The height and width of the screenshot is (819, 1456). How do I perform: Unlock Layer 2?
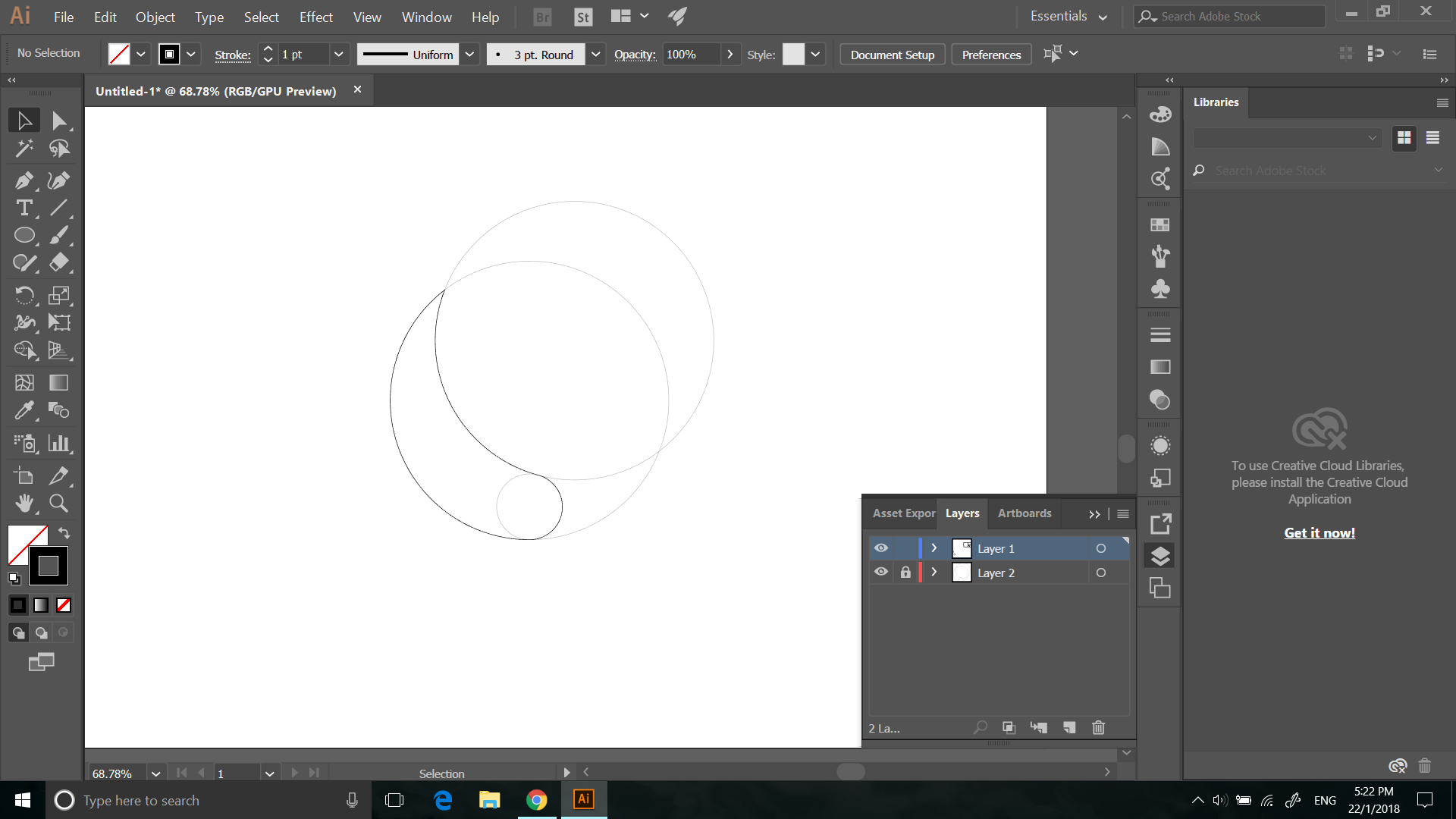(x=905, y=573)
